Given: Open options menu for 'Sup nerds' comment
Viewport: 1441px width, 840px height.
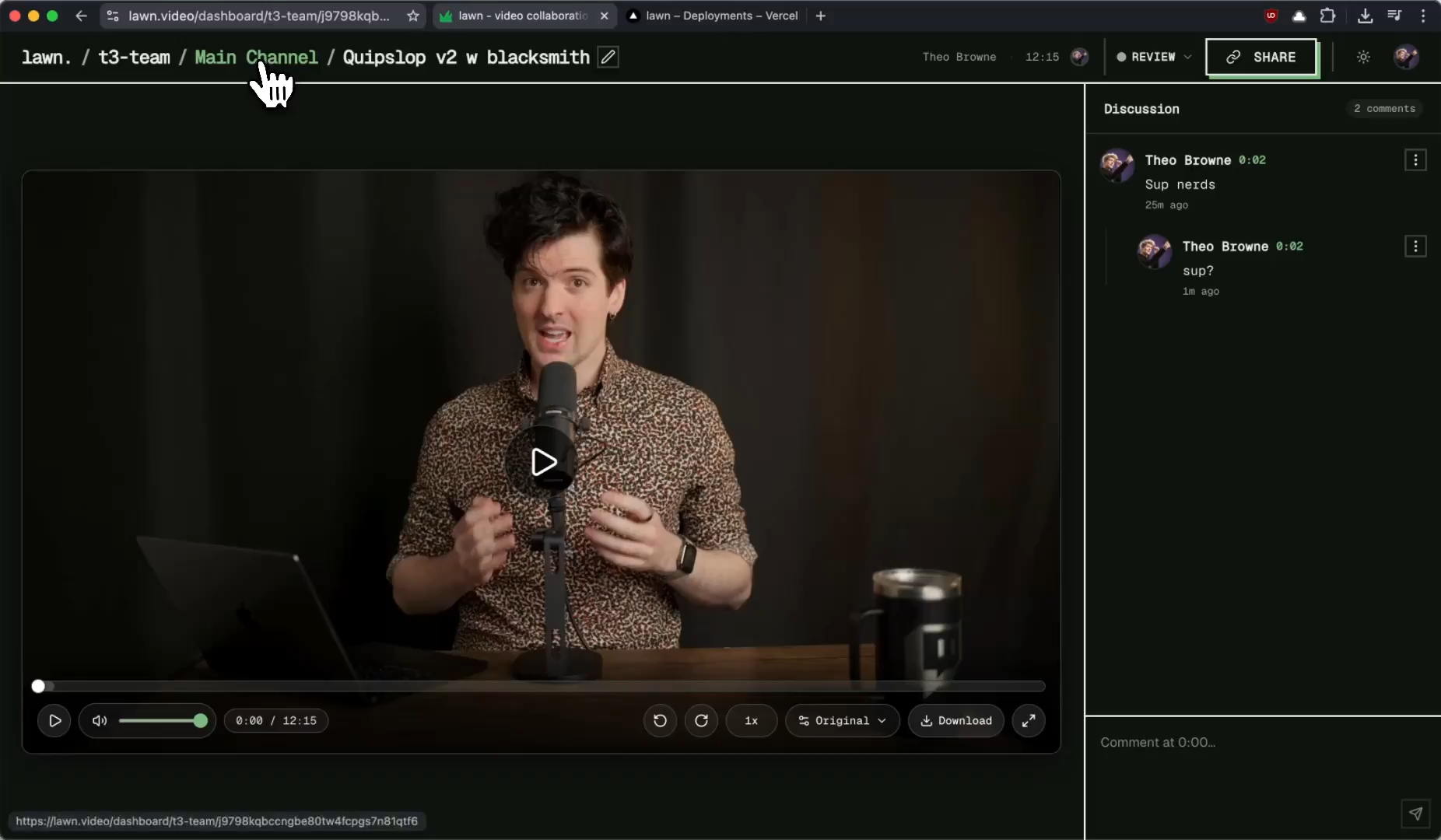Looking at the screenshot, I should click(x=1415, y=160).
